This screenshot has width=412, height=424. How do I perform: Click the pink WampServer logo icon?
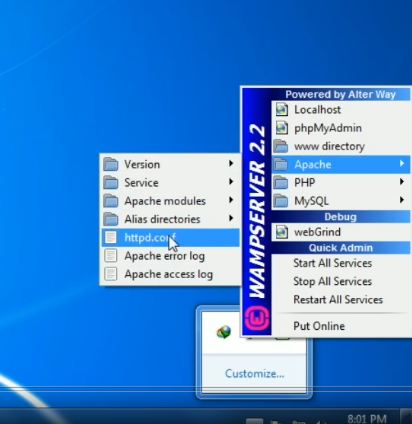pyautogui.click(x=257, y=318)
